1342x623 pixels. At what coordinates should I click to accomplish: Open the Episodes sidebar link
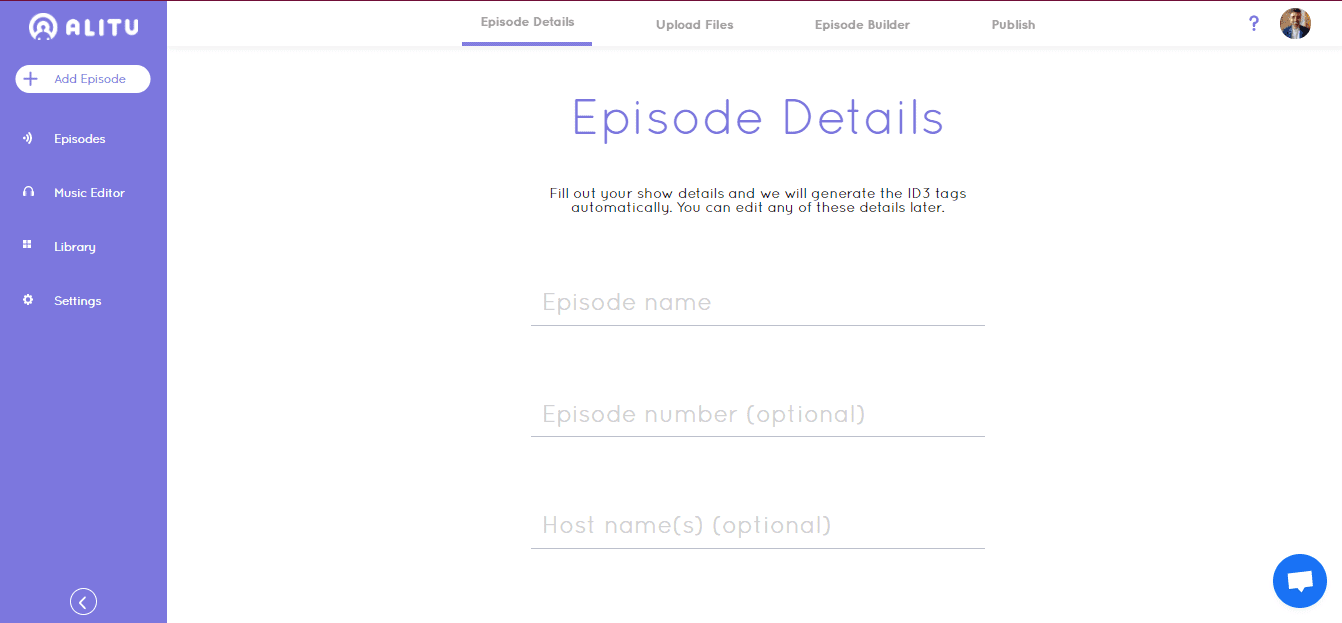tap(80, 139)
